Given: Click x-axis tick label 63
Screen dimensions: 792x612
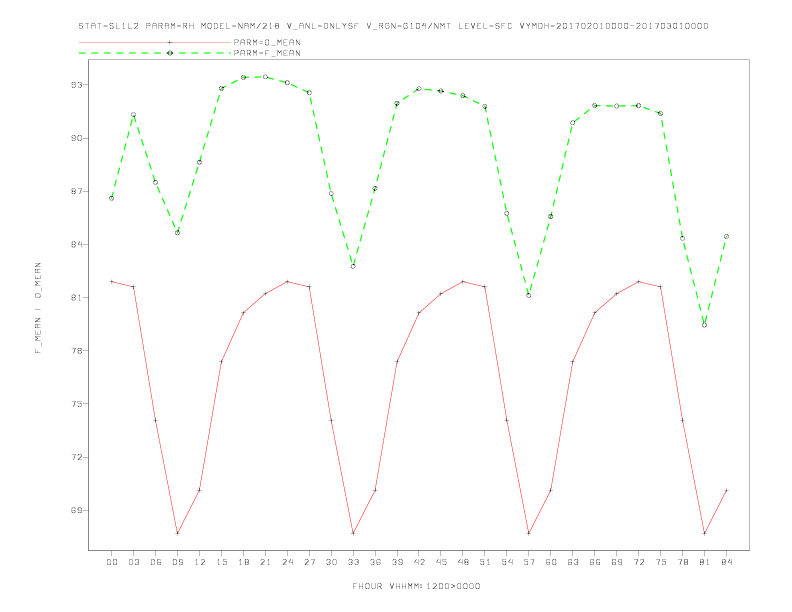Looking at the screenshot, I should coord(573,562).
